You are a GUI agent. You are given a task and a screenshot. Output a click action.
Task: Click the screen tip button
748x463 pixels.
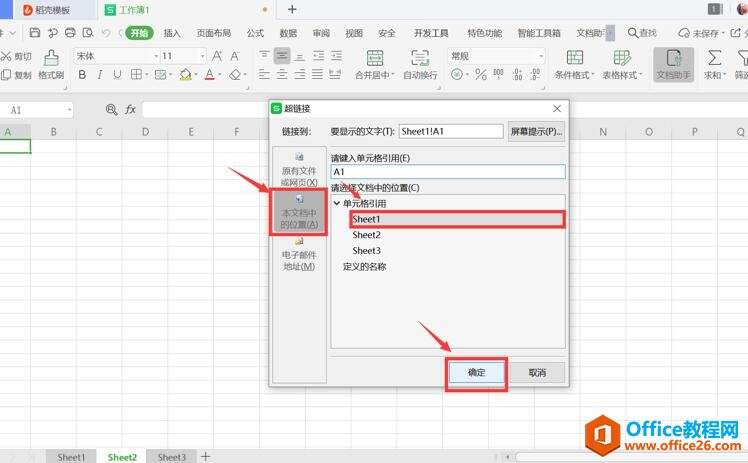click(536, 131)
